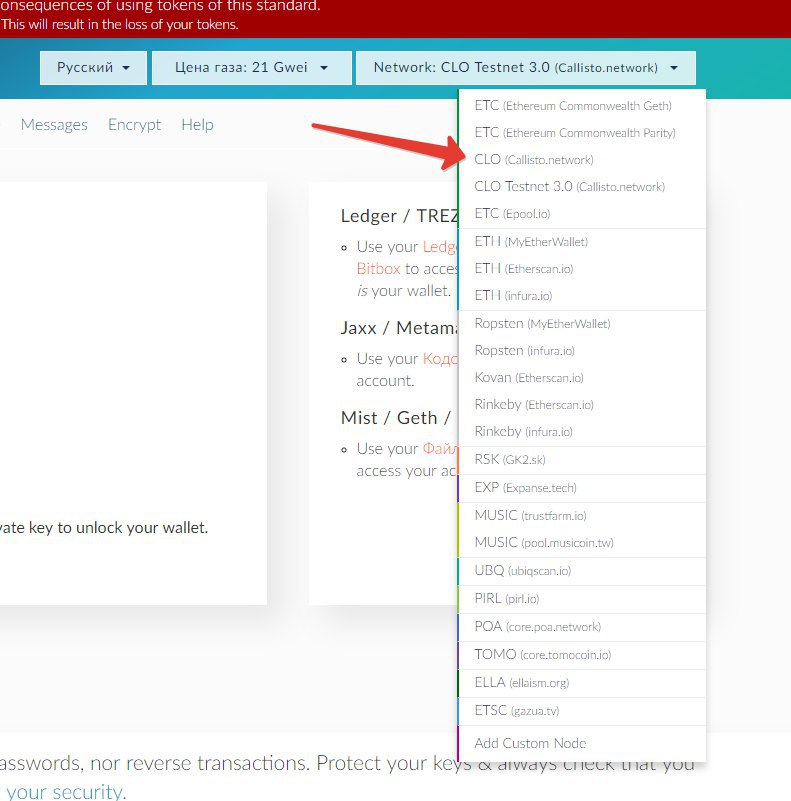This screenshot has height=801, width=791.
Task: Select MUSIC (pool.musicoin.tw) network
Action: [582, 543]
